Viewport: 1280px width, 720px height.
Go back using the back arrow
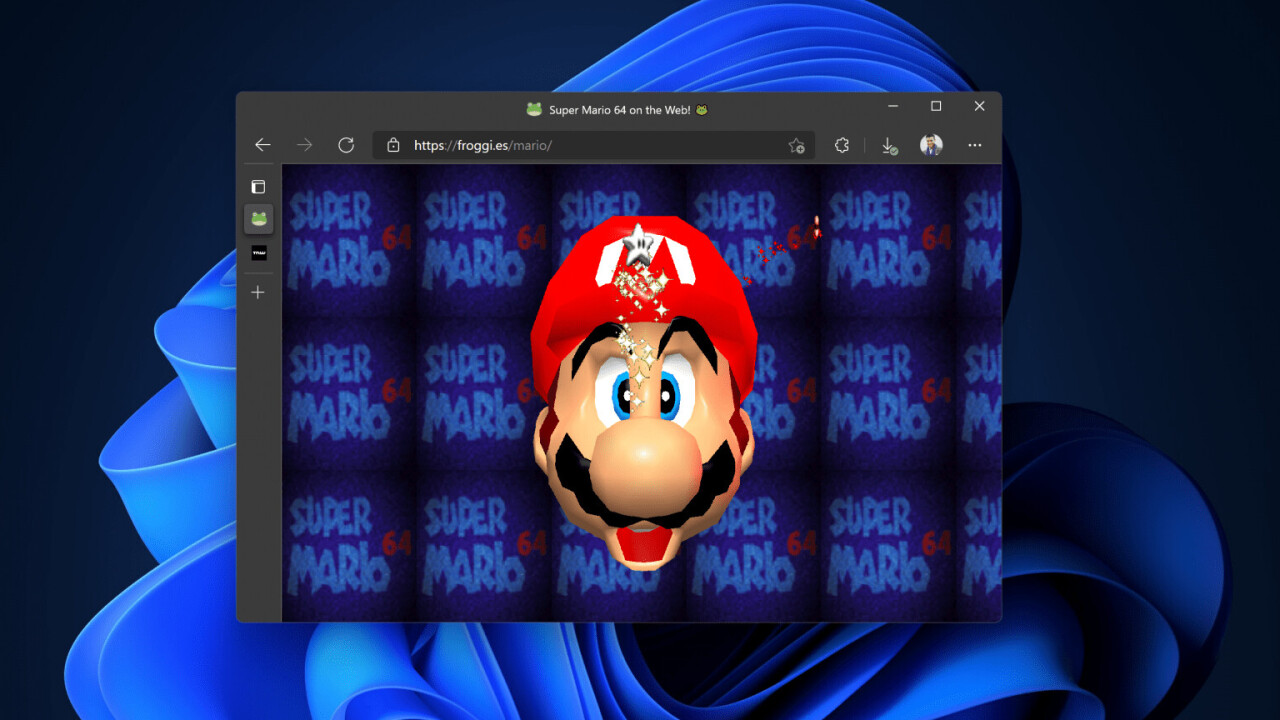point(262,145)
